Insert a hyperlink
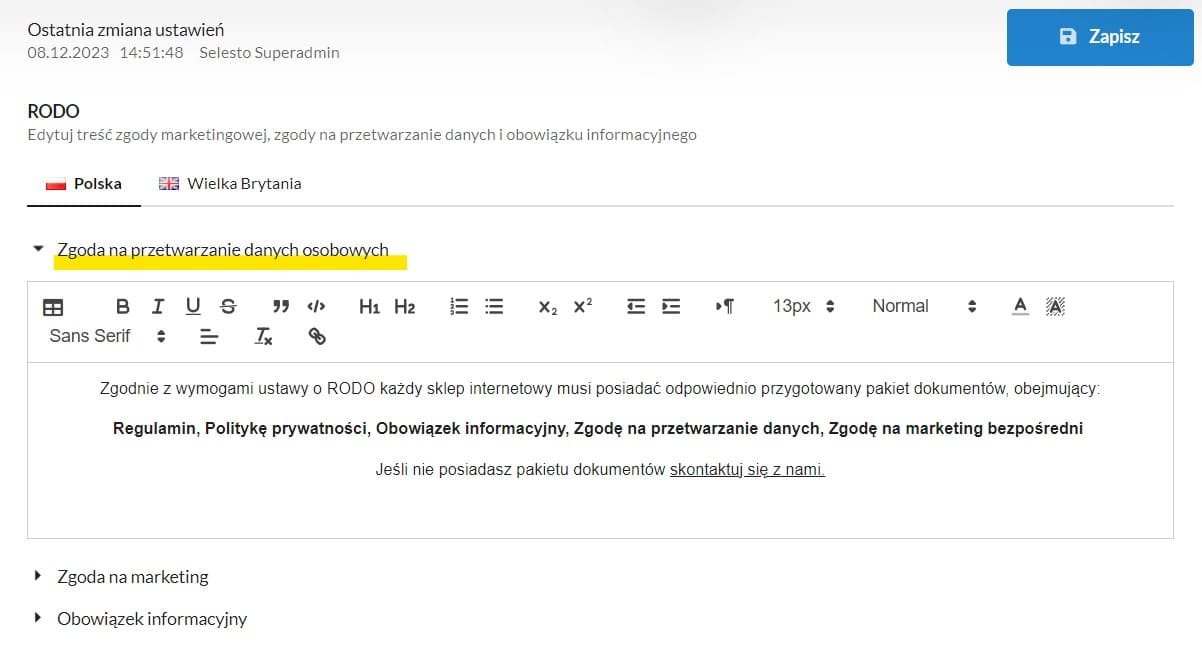This screenshot has width=1202, height=667. point(317,337)
